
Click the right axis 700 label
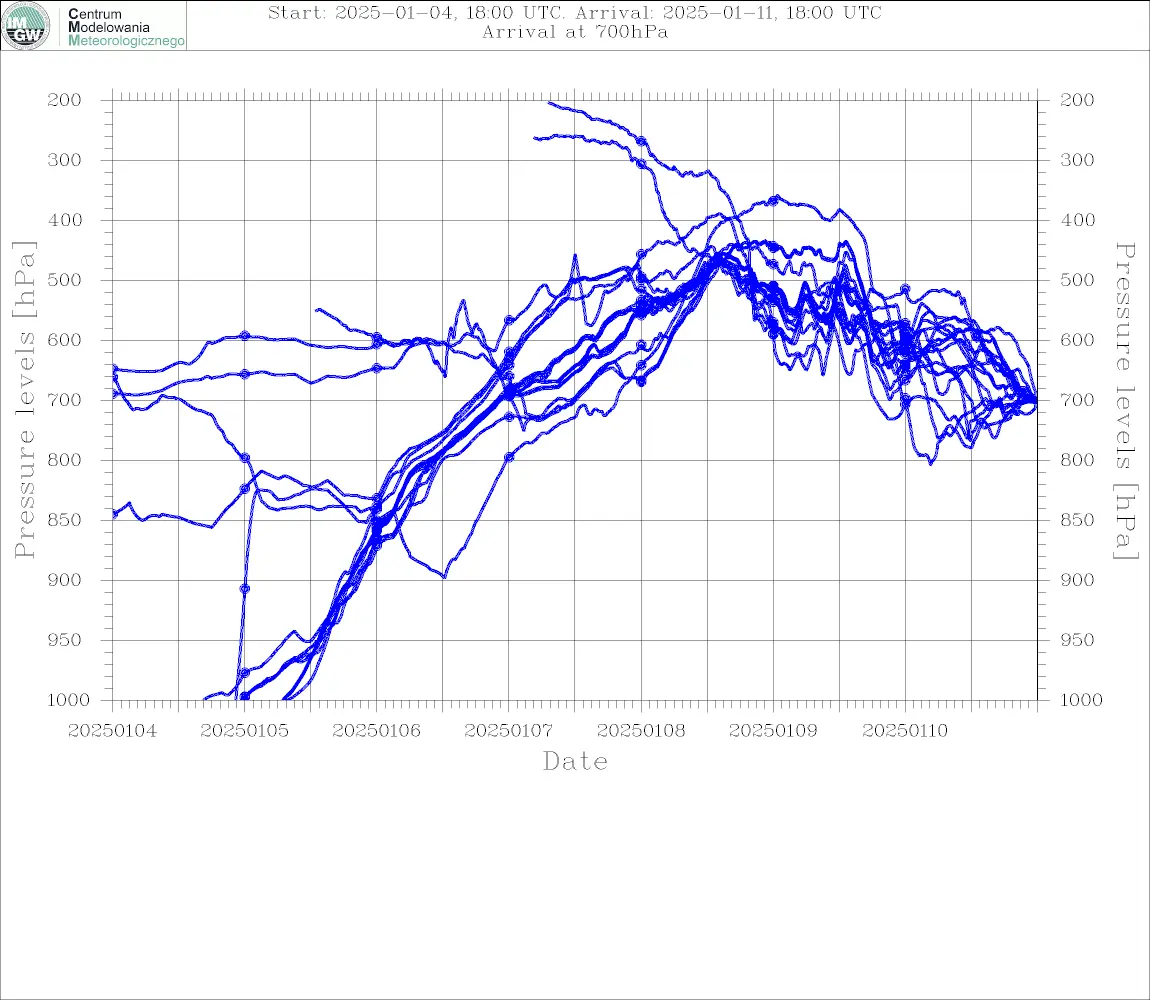(1077, 401)
